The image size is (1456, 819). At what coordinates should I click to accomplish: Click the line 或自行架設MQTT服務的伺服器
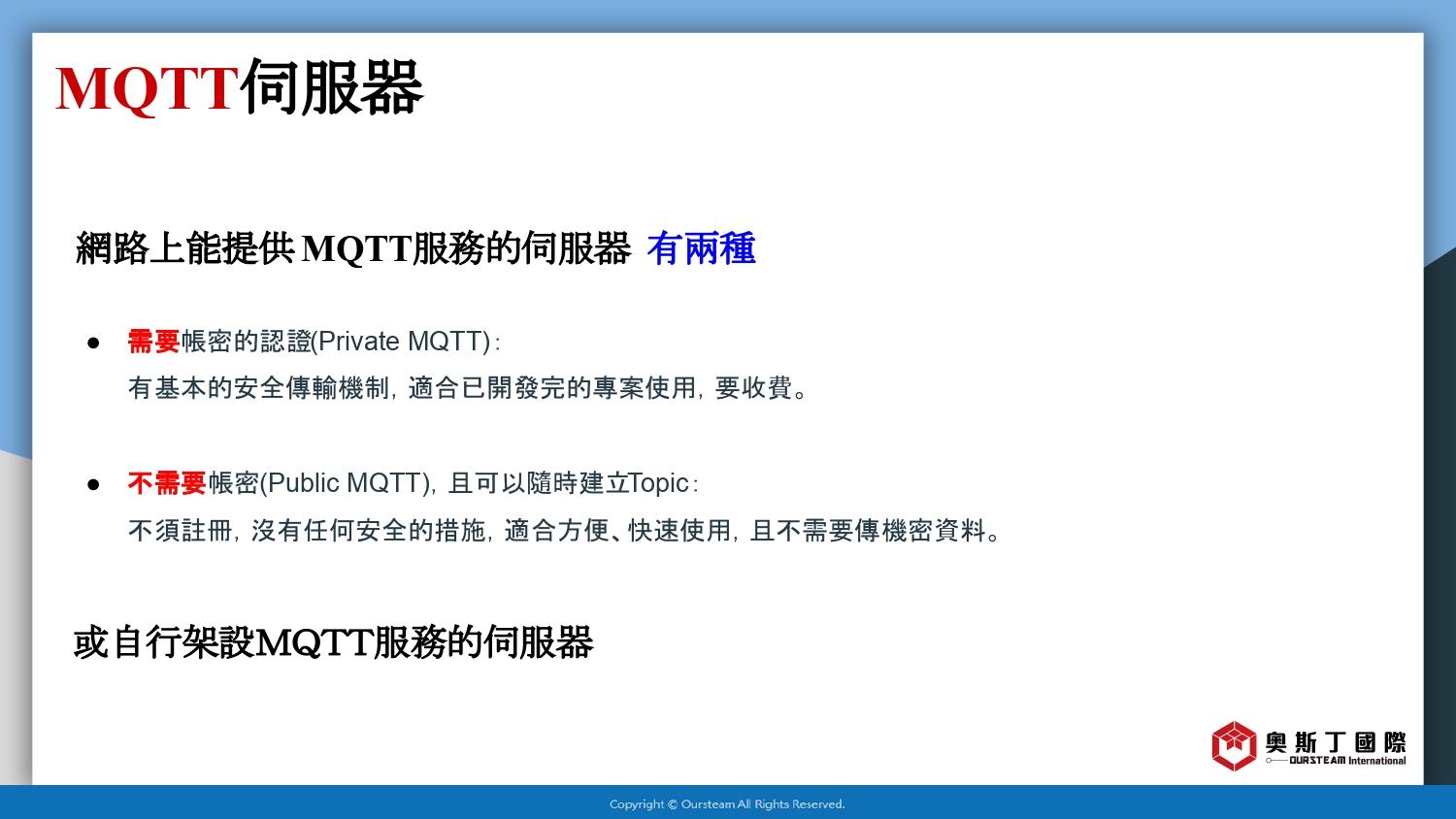[x=333, y=642]
